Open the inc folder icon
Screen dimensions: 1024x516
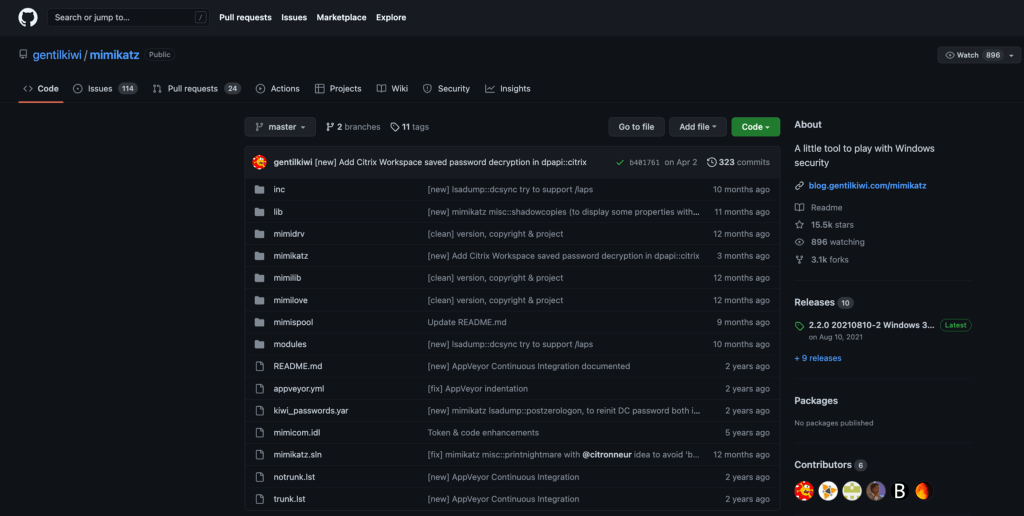click(259, 189)
